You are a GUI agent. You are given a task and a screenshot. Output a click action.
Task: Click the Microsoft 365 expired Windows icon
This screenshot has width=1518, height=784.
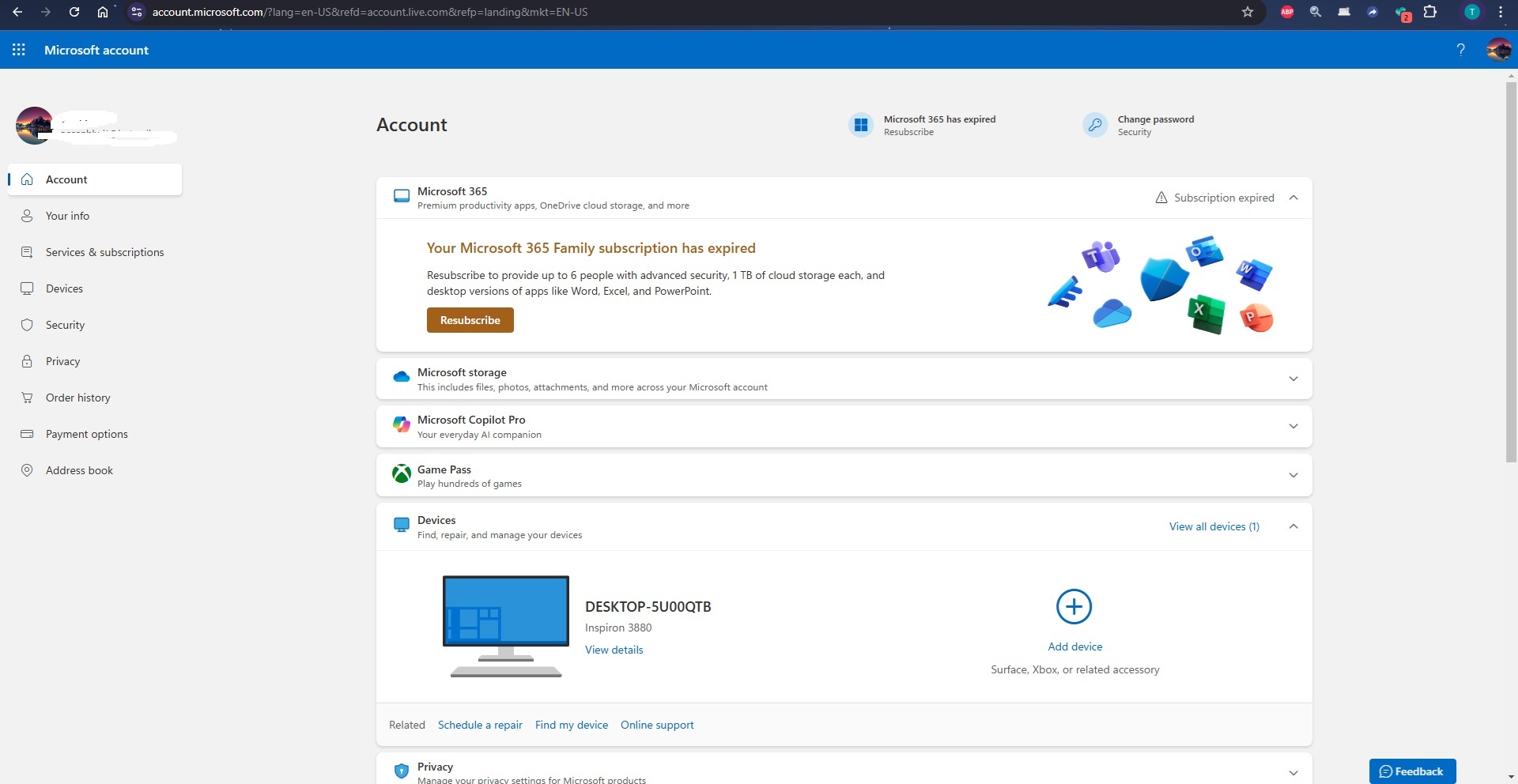861,125
